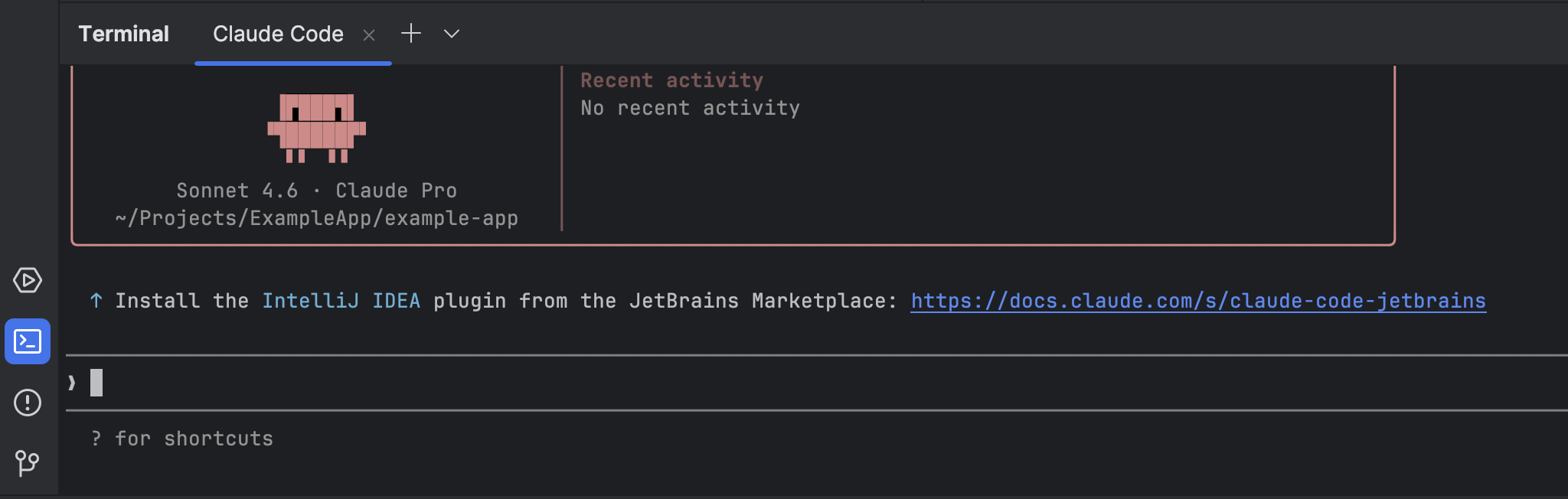Click the Claude pixel mascot logo

(316, 128)
